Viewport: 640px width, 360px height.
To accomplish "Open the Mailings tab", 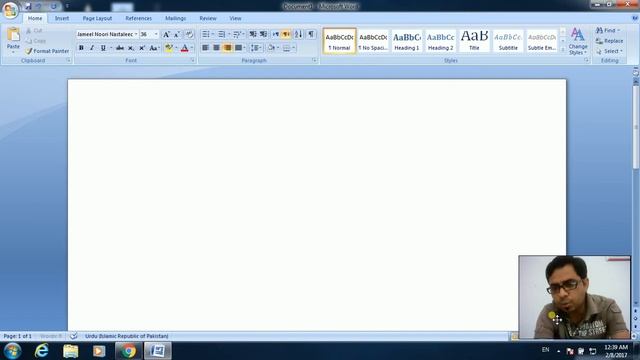I will click(176, 18).
